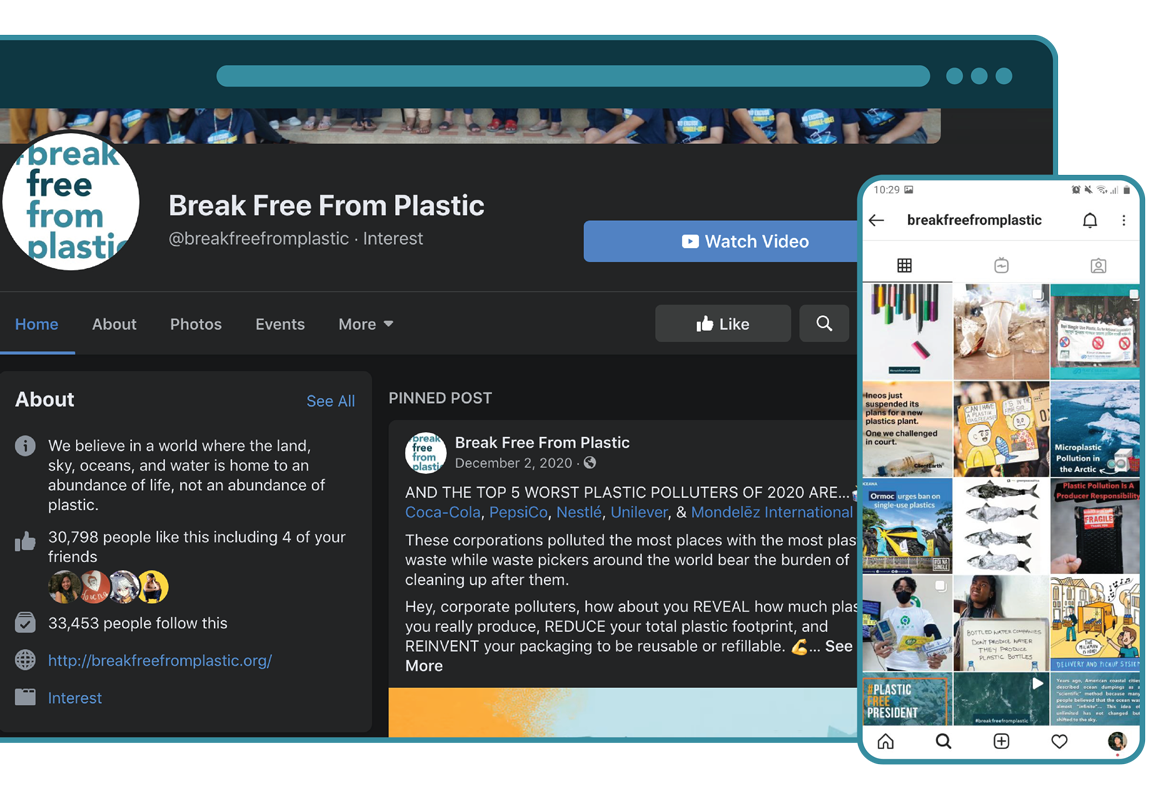Image resolution: width=1174 pixels, height=787 pixels.
Task: Click See All in About section
Action: click(330, 401)
